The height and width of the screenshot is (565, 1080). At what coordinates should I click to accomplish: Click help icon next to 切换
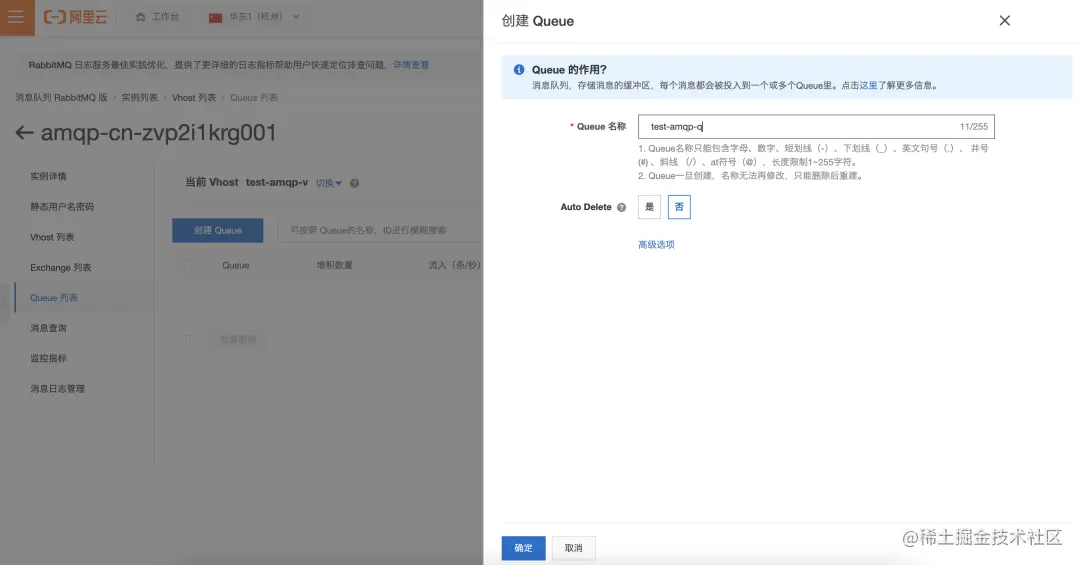pos(354,183)
